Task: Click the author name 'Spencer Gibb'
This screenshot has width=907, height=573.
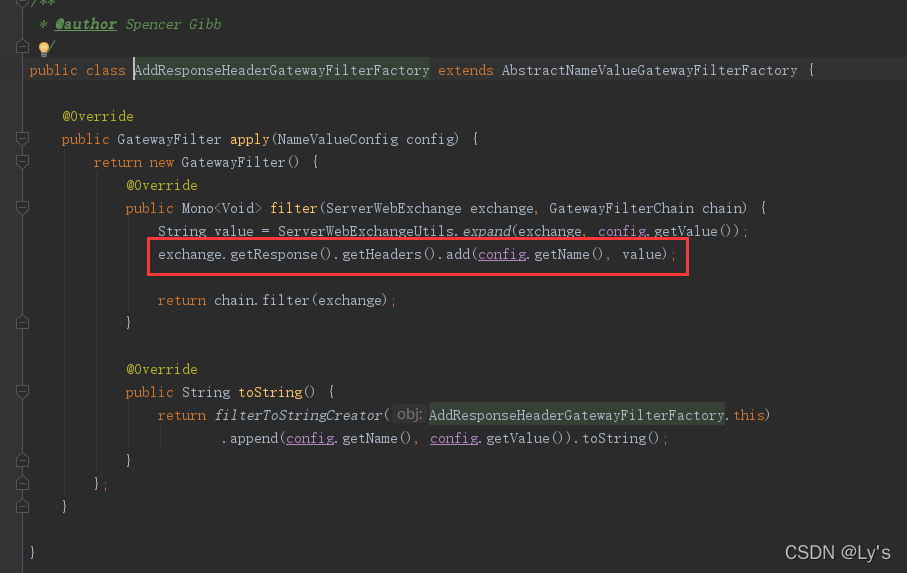Action: [x=174, y=24]
